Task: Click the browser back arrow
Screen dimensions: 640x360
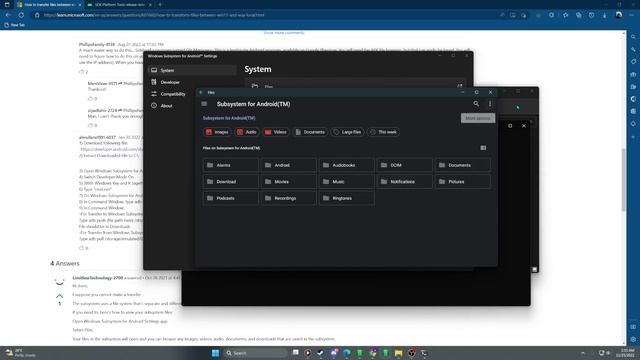Action: 8,15
